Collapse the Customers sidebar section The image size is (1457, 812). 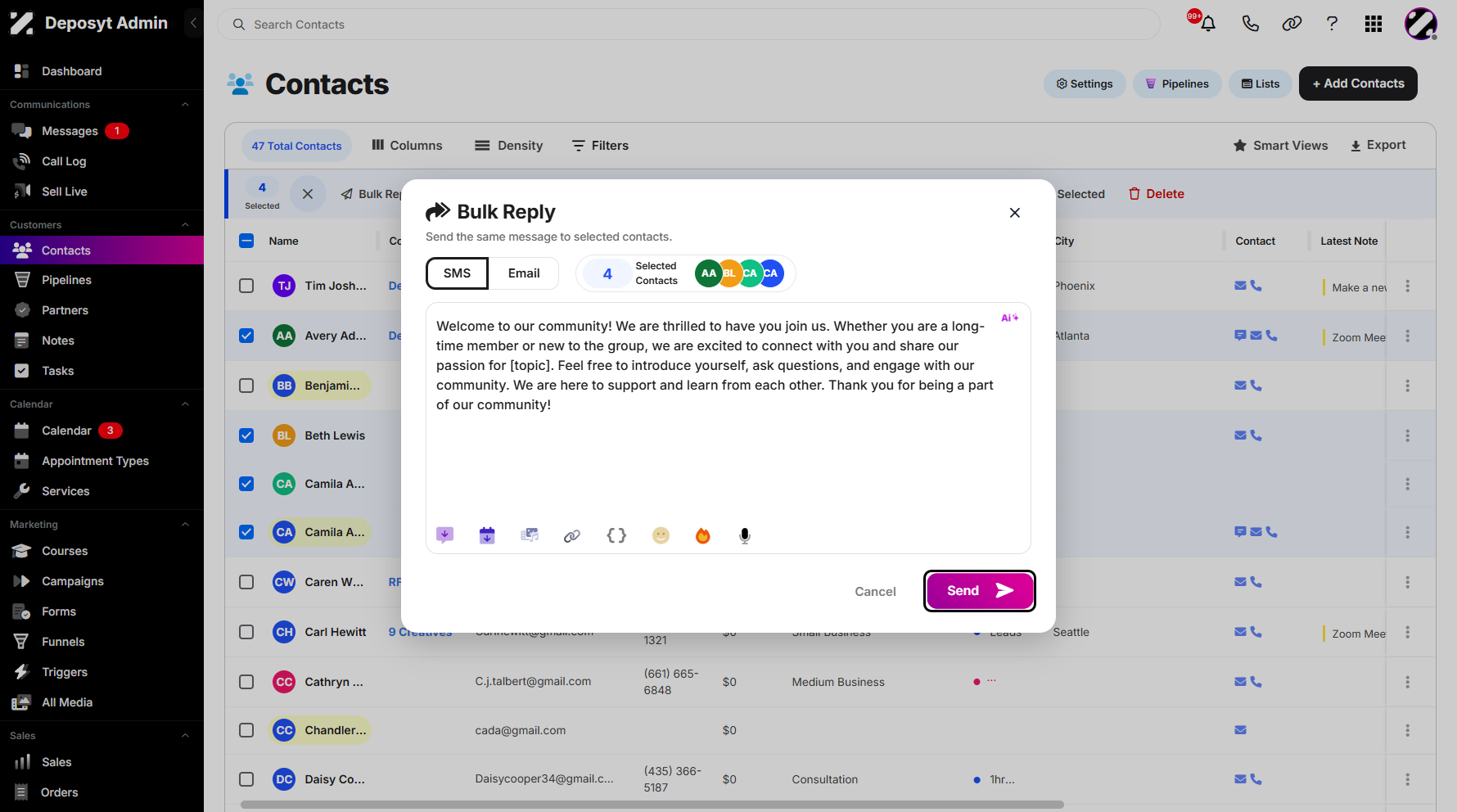pos(185,225)
